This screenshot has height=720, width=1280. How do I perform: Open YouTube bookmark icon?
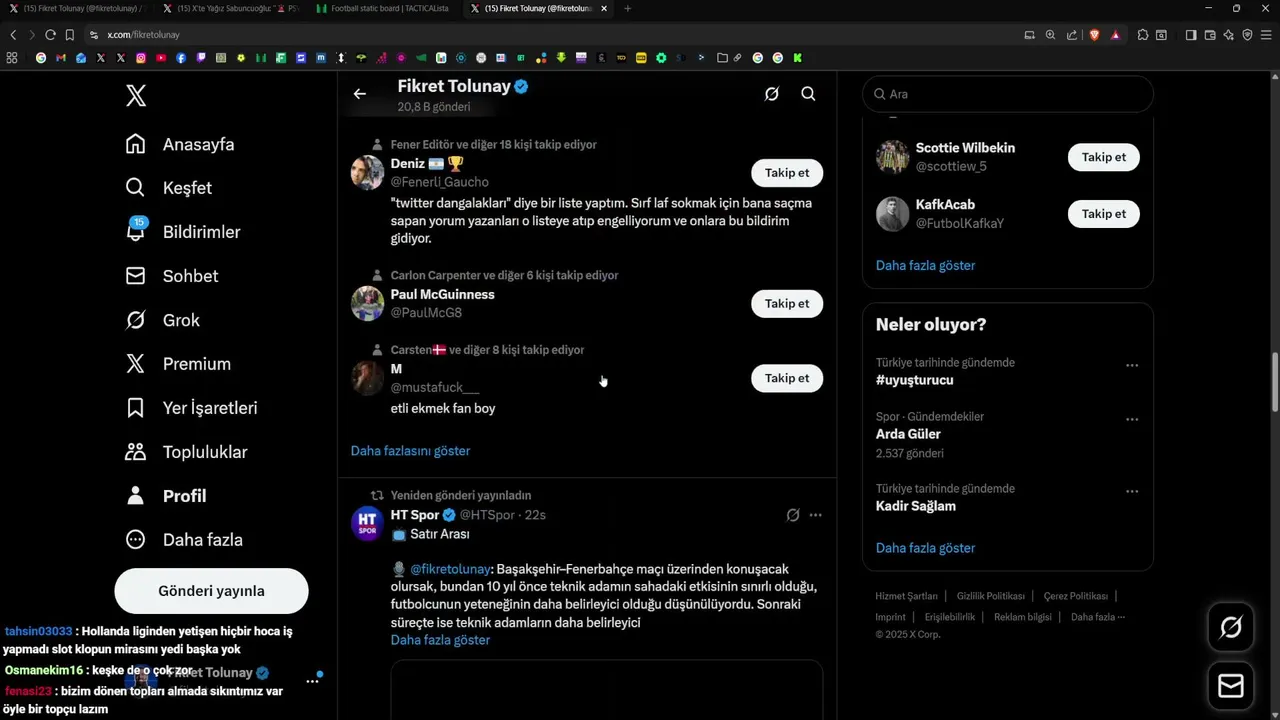click(161, 58)
